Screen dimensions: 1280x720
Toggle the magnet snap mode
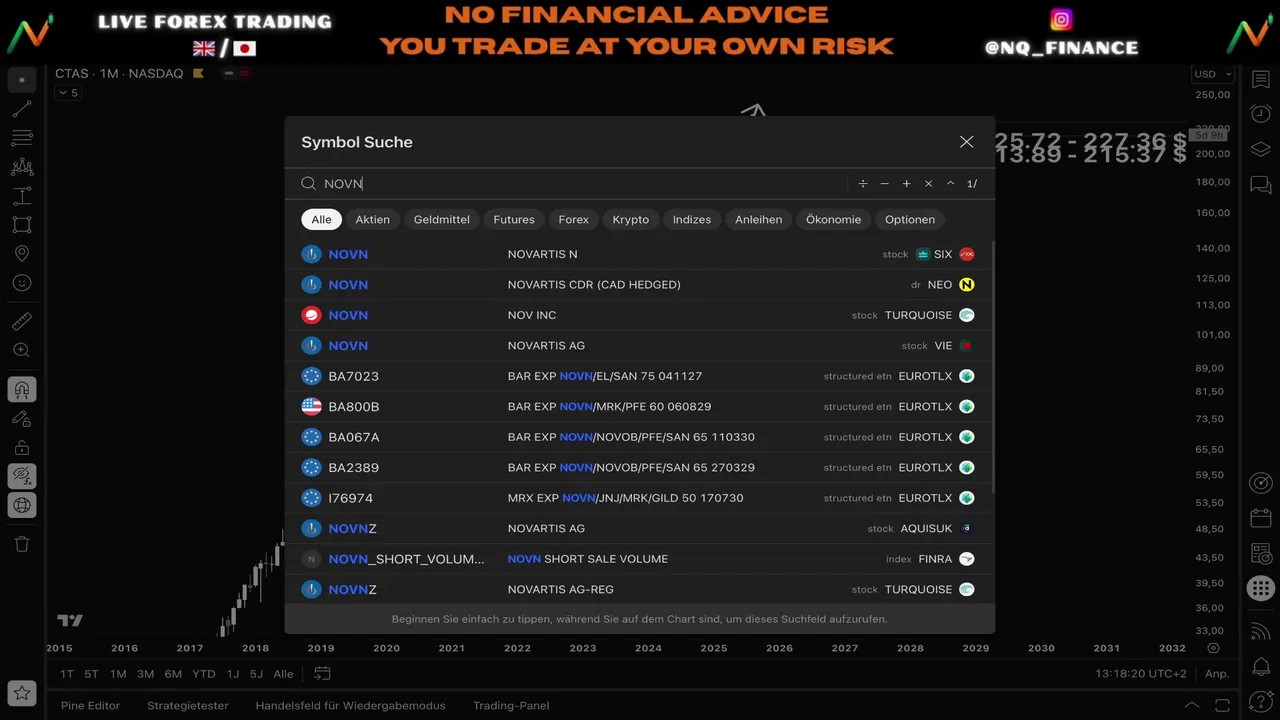click(x=22, y=389)
